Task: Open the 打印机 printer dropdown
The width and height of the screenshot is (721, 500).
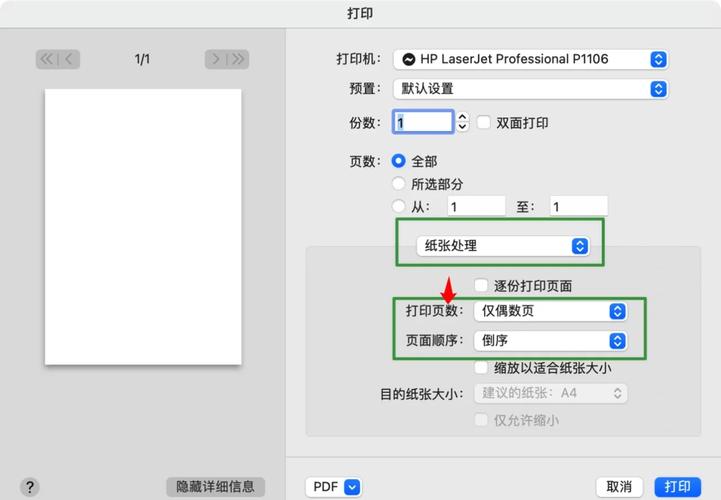Action: 531,59
